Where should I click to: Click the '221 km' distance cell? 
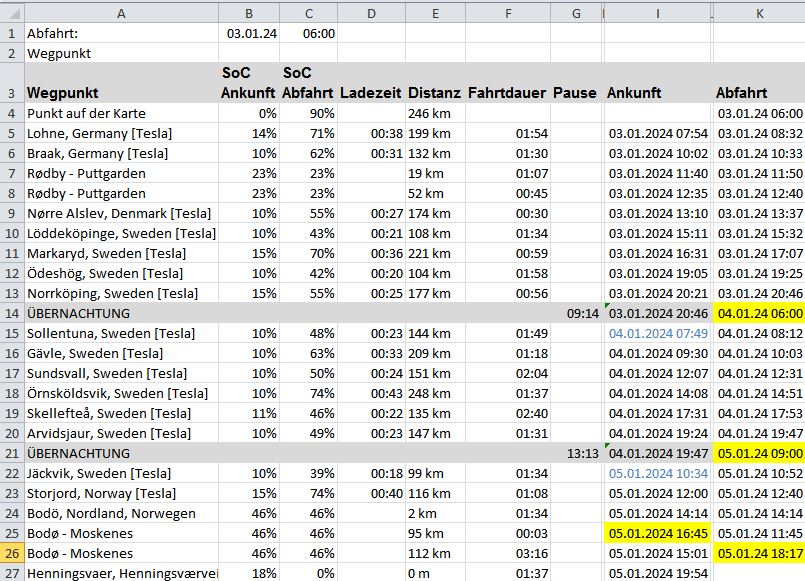pos(435,253)
